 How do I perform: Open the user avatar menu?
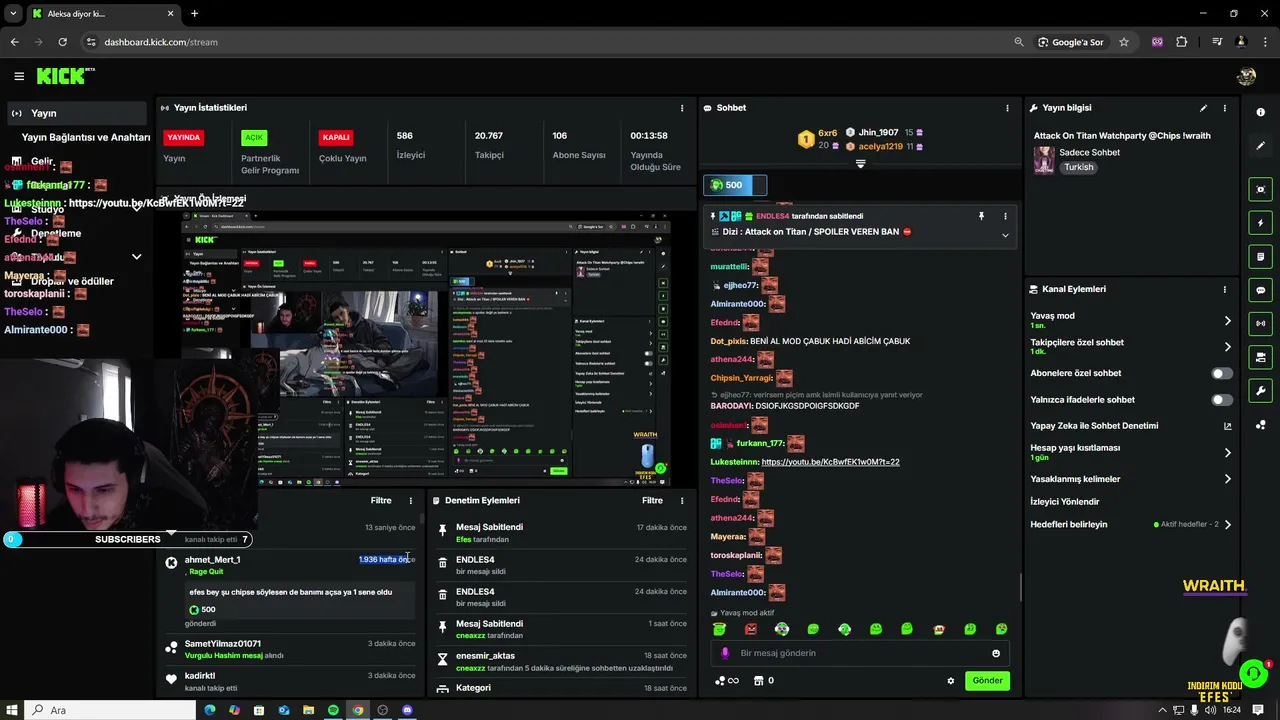tap(1246, 76)
